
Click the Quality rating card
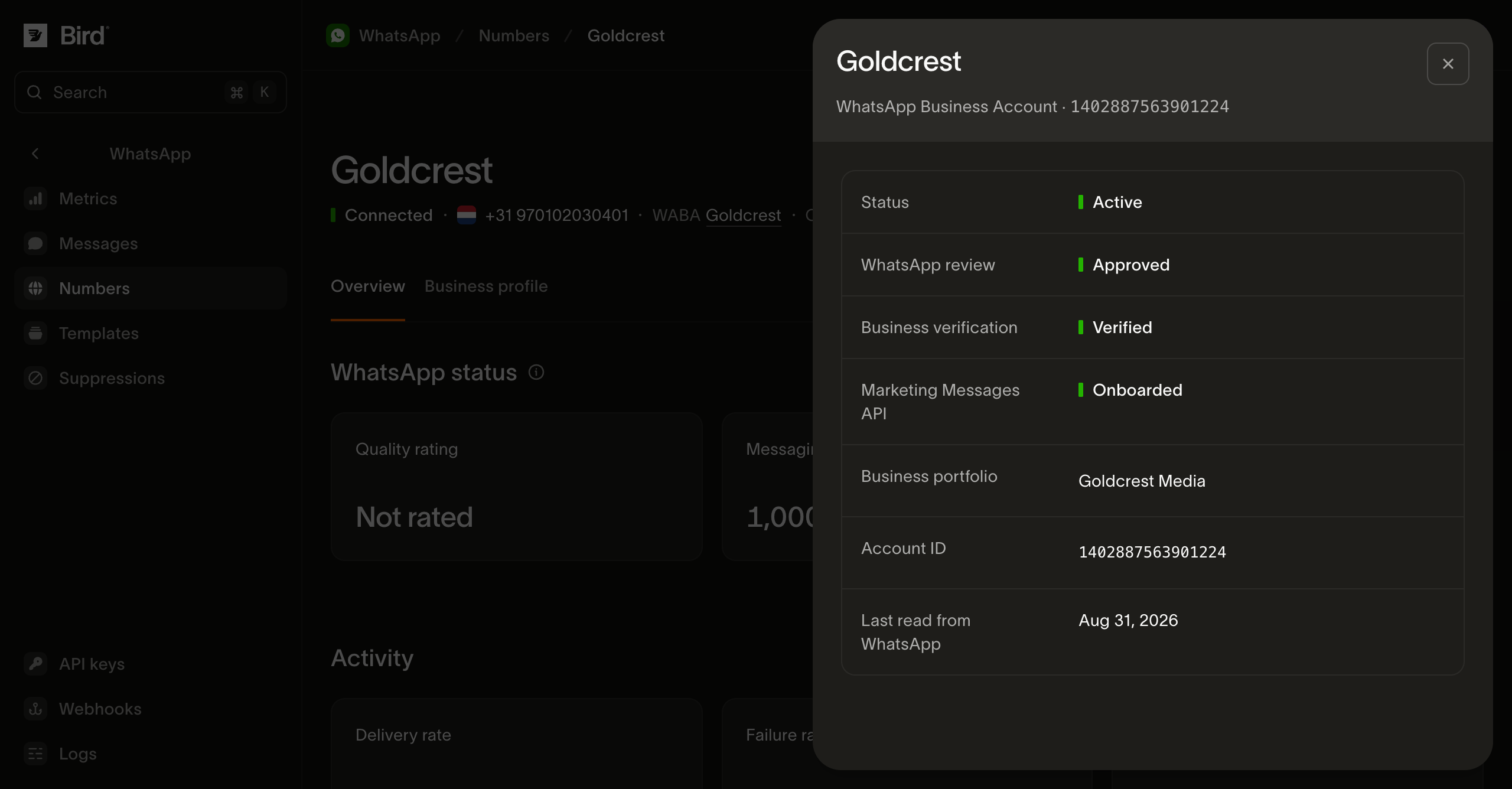(517, 487)
